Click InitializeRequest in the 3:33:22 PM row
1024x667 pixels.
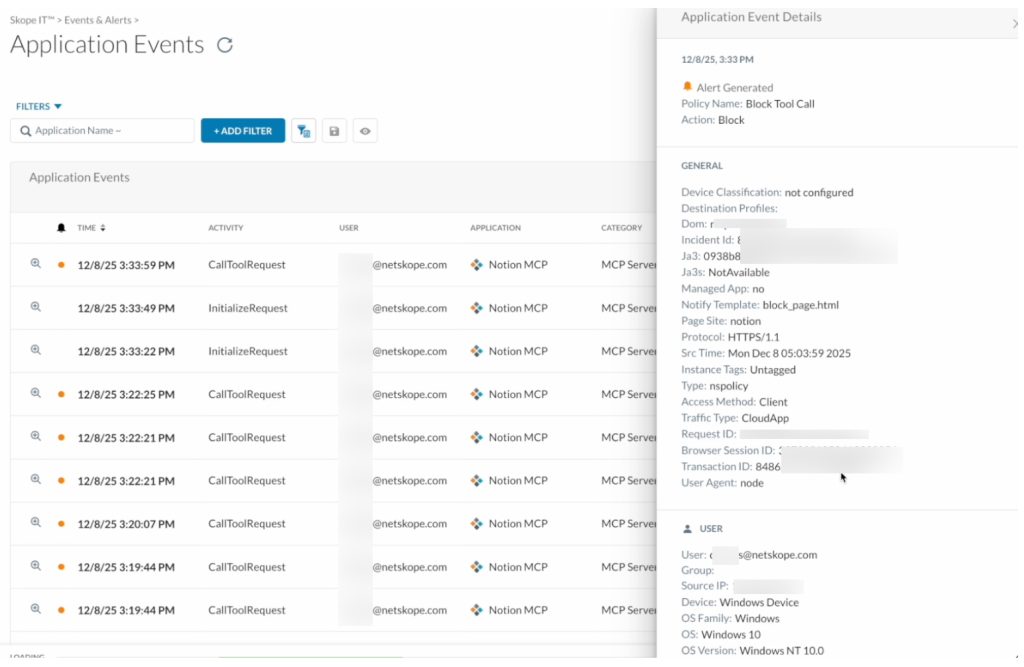click(x=248, y=351)
